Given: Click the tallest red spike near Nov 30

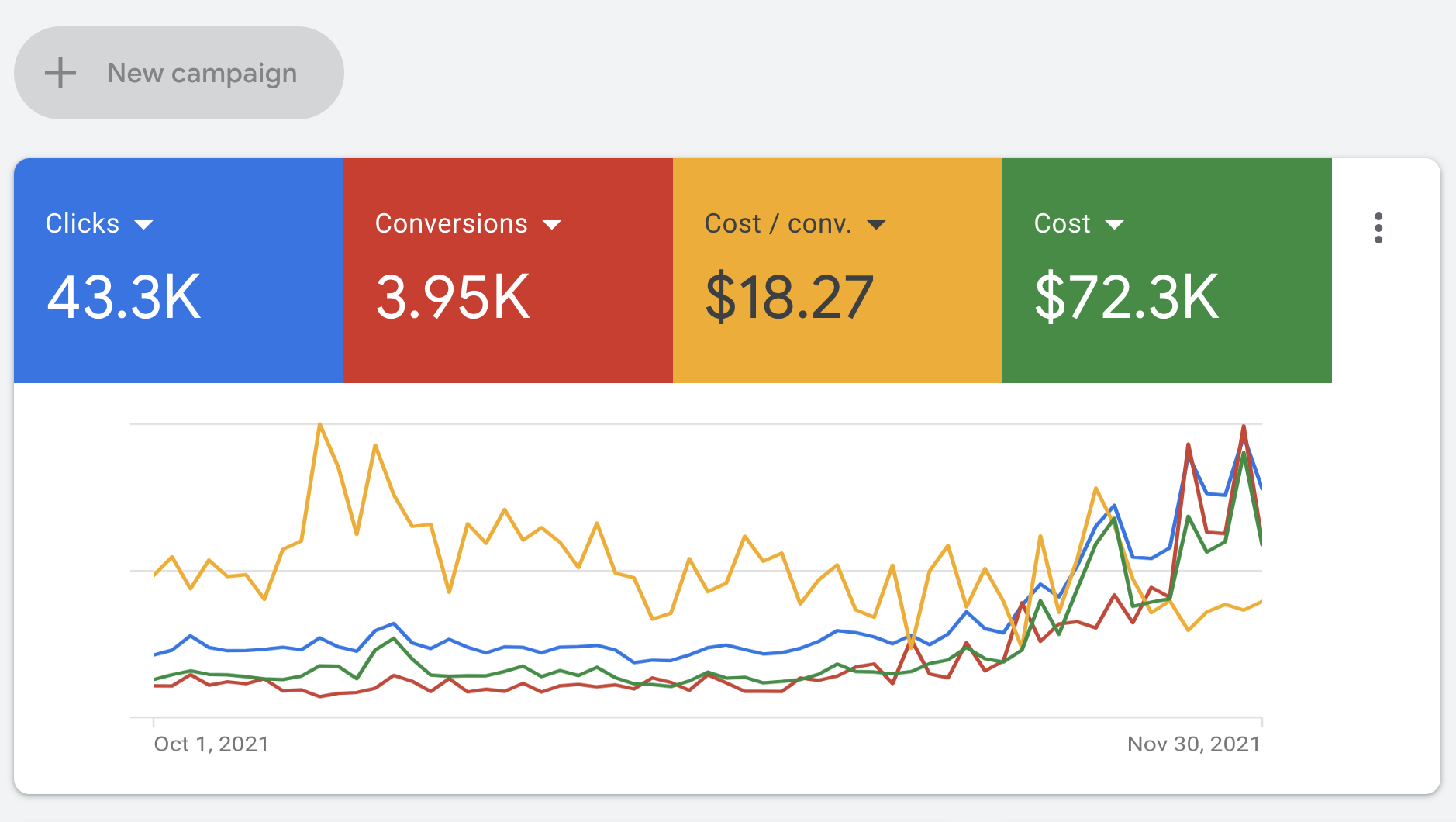Looking at the screenshot, I should (x=1244, y=427).
